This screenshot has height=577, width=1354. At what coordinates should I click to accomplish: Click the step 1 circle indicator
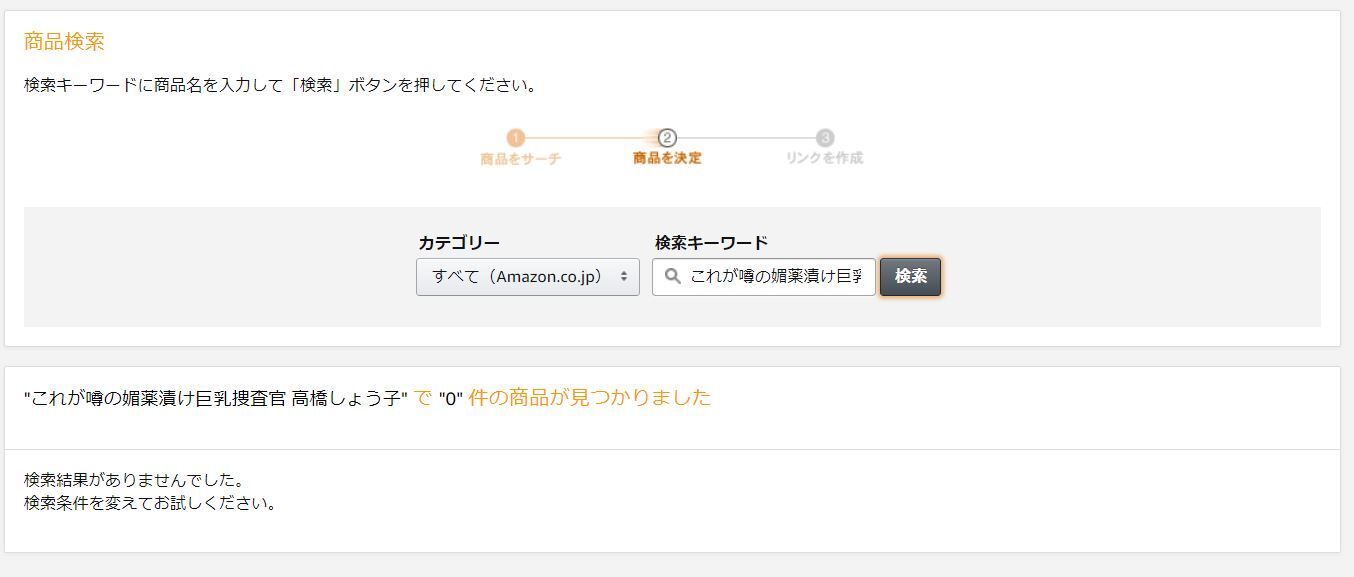[x=515, y=138]
